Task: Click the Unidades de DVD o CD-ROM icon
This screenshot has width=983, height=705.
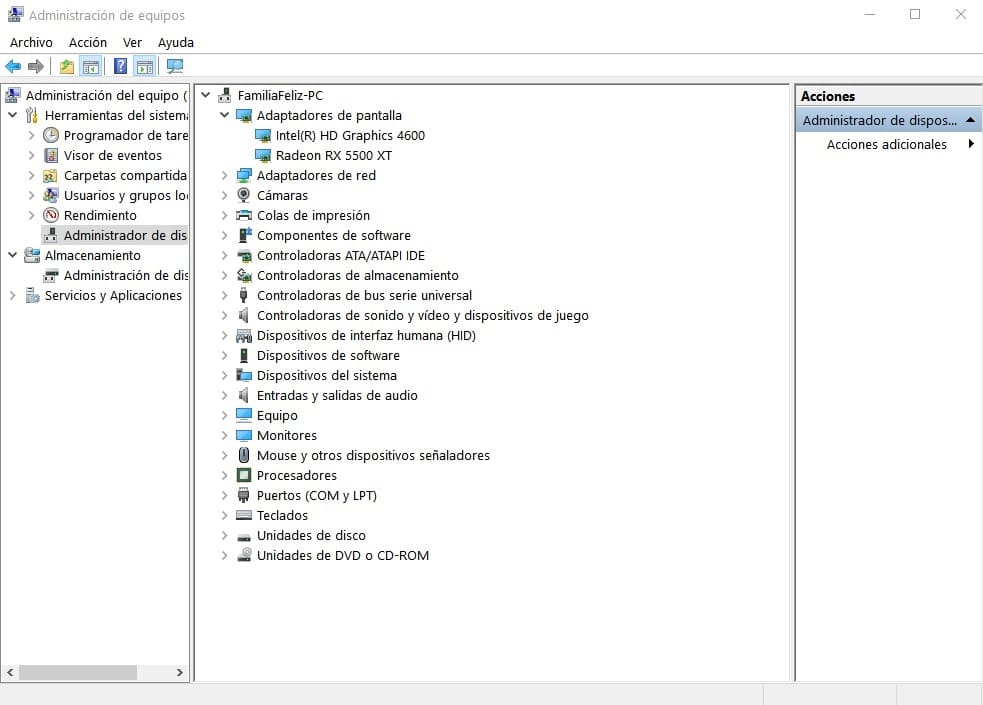Action: click(244, 555)
